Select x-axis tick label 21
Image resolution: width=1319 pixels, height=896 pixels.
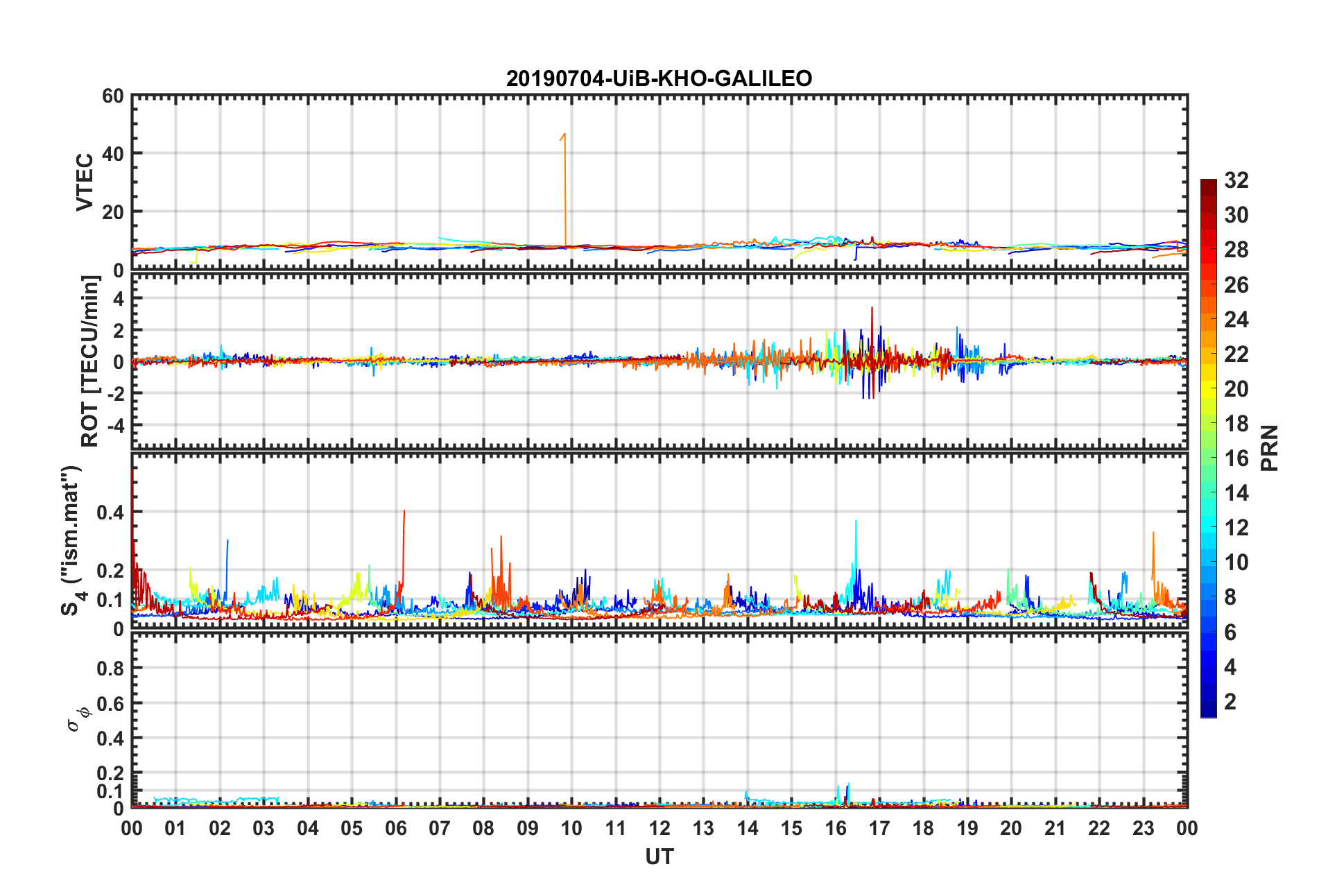click(1055, 828)
